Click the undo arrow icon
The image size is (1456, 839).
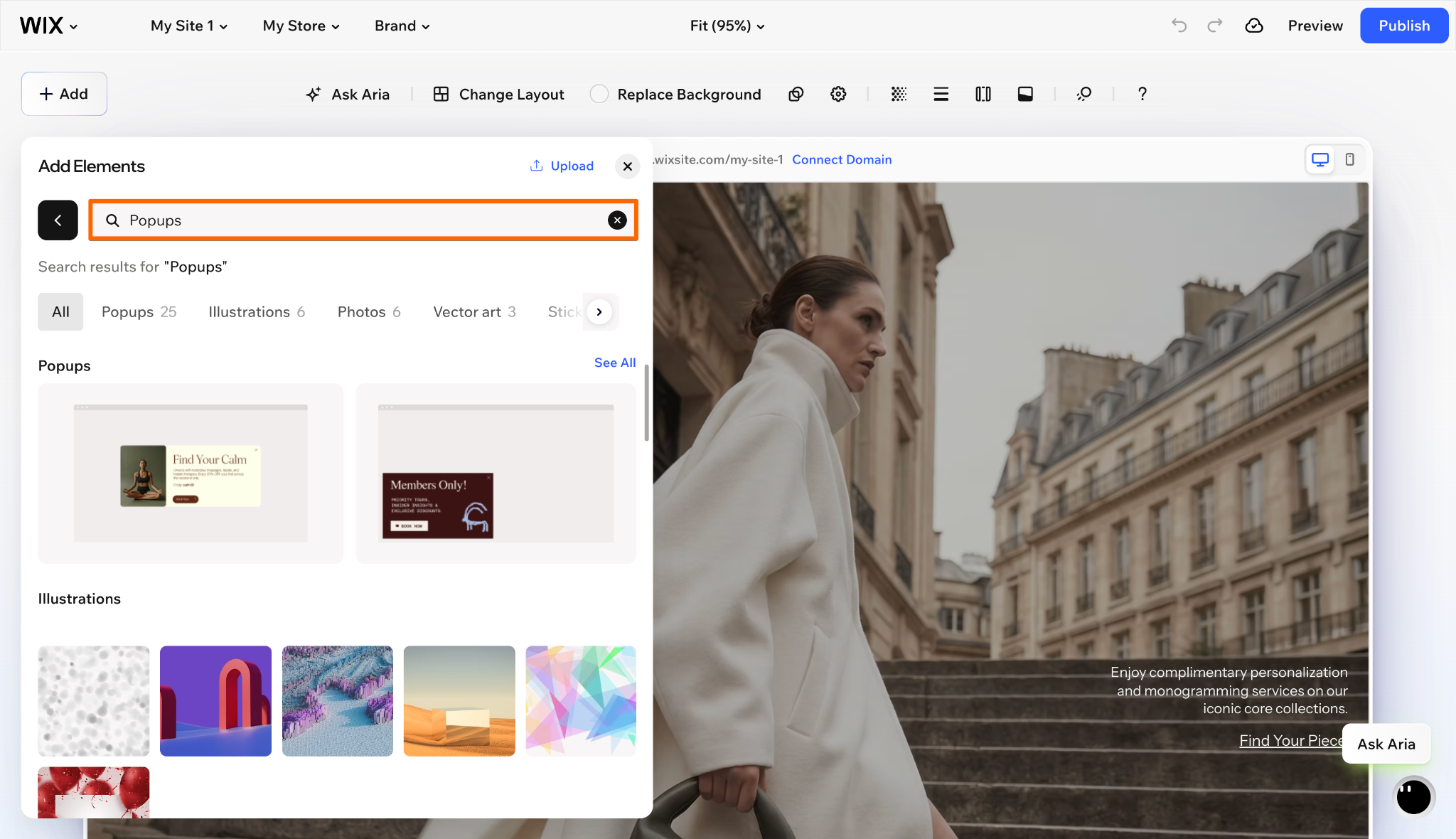tap(1179, 26)
